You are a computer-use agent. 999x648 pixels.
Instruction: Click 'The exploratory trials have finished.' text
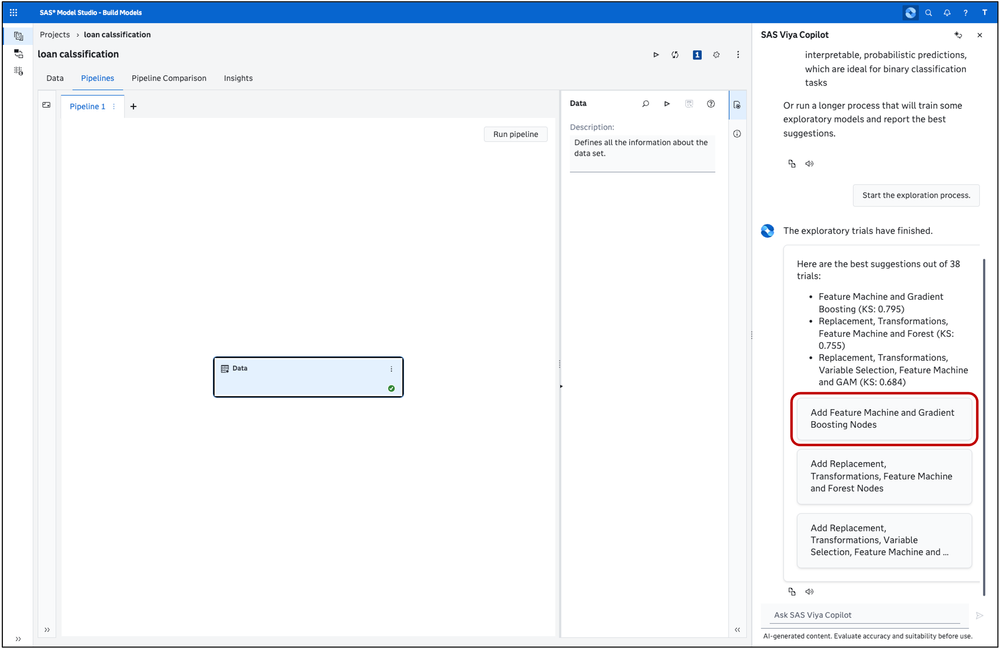pos(858,231)
